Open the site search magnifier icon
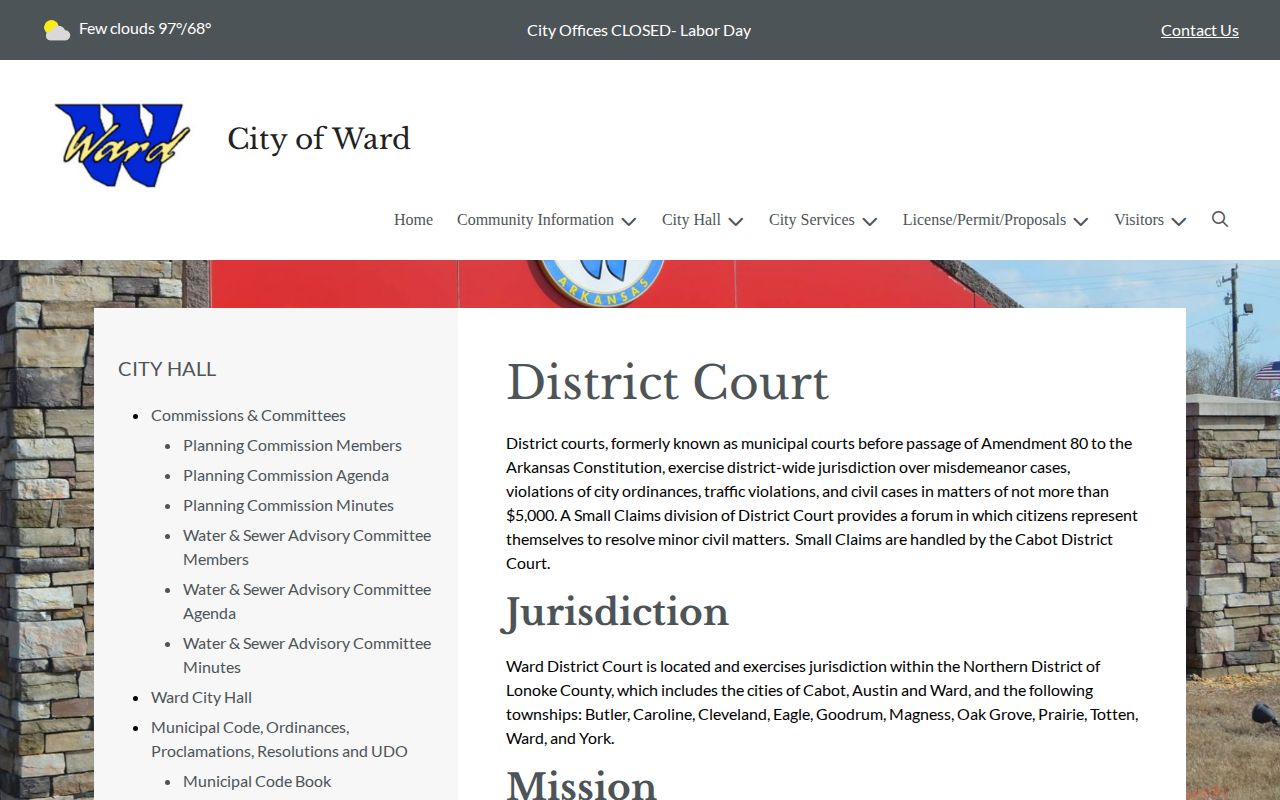 [x=1220, y=219]
